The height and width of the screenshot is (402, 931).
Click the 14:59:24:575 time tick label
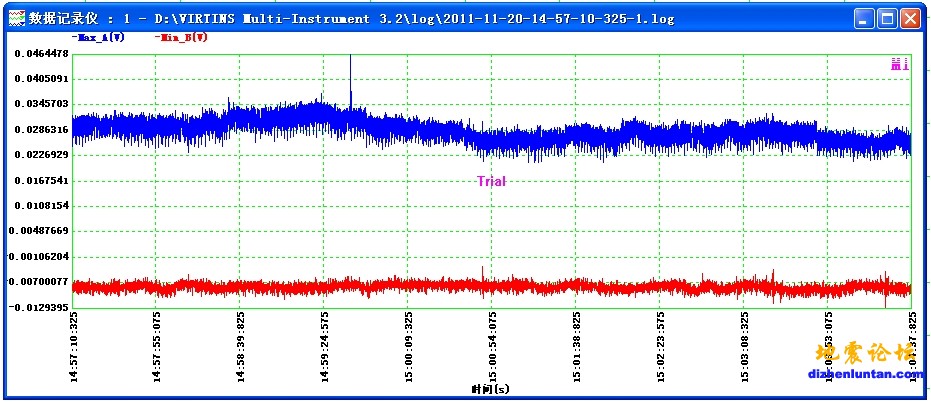[325, 346]
